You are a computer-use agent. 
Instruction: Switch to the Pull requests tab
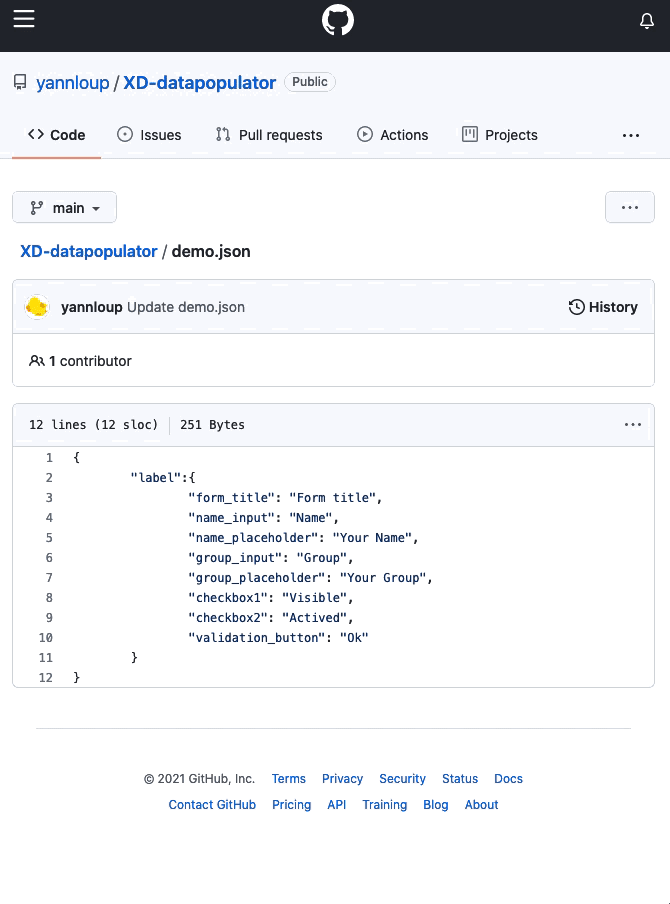[269, 135]
